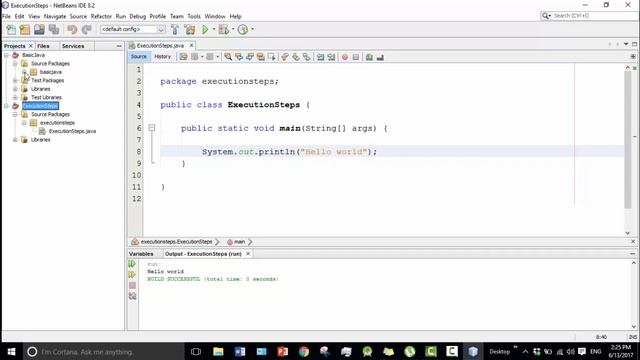Click the Uncomment editor toolbar icon
The width and height of the screenshot is (640, 360).
click(380, 57)
